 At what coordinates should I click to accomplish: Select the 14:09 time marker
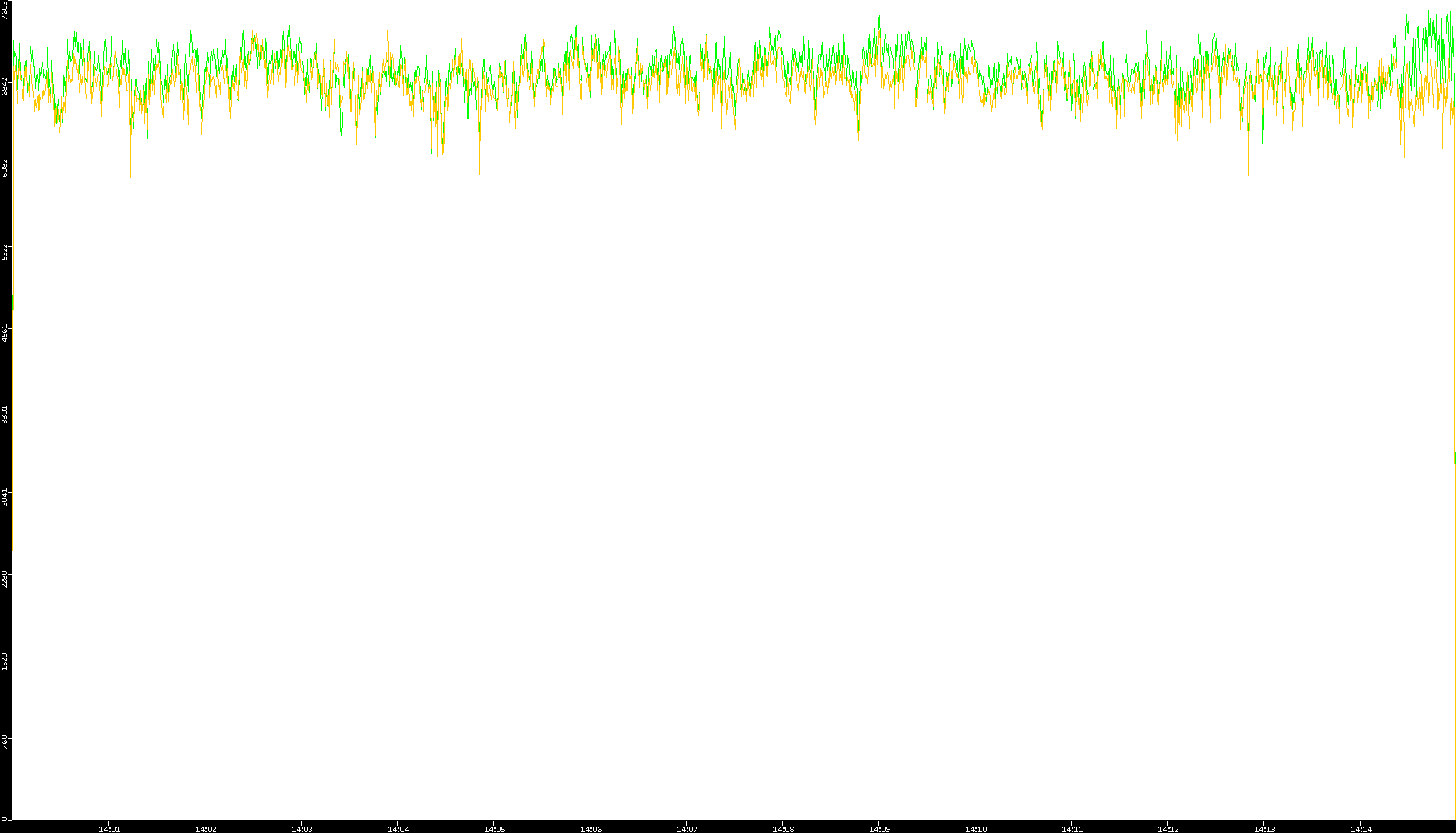879,829
